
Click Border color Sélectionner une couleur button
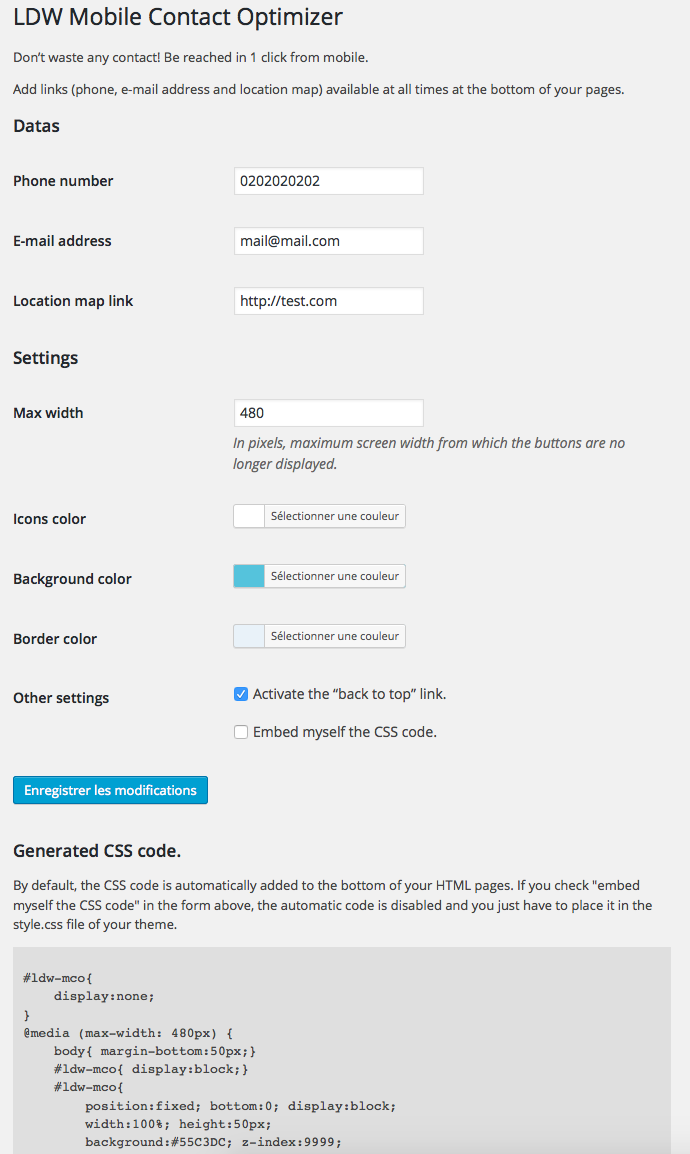click(335, 636)
